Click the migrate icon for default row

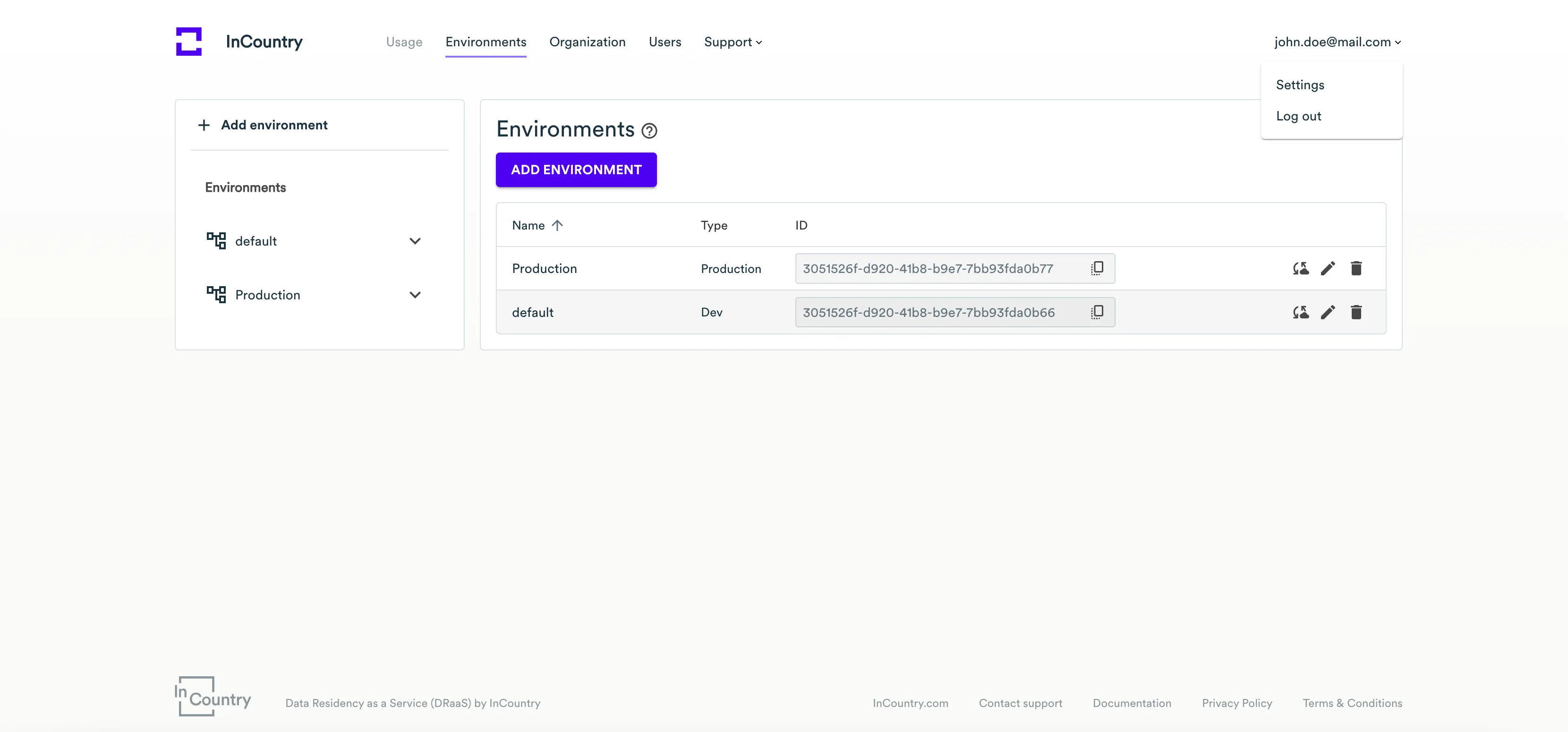[1300, 312]
